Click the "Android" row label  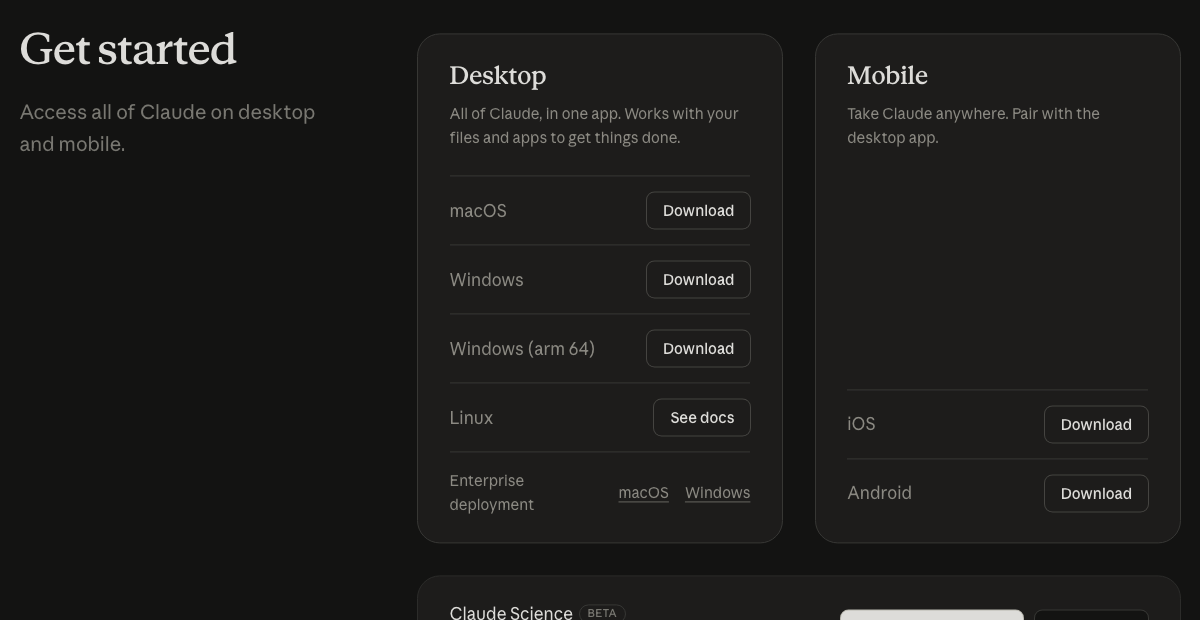879,493
